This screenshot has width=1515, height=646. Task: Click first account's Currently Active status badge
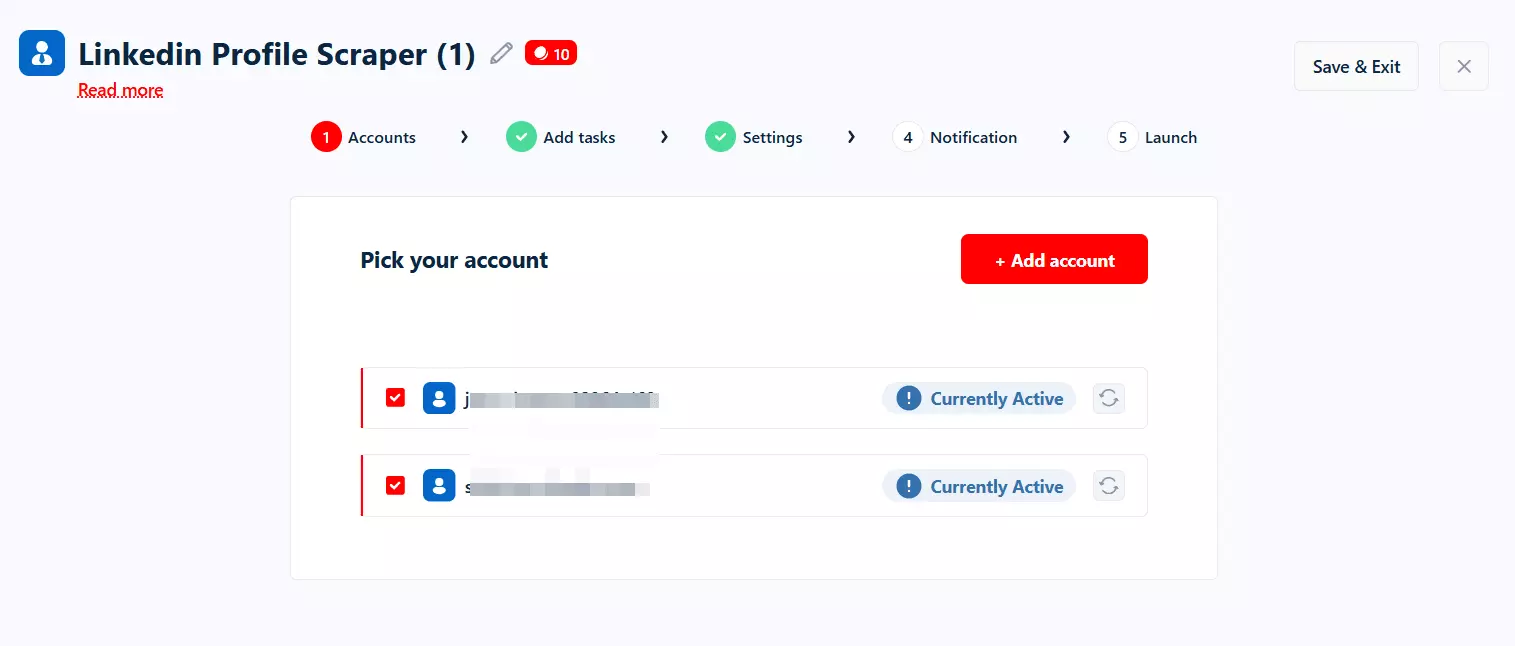tap(979, 398)
